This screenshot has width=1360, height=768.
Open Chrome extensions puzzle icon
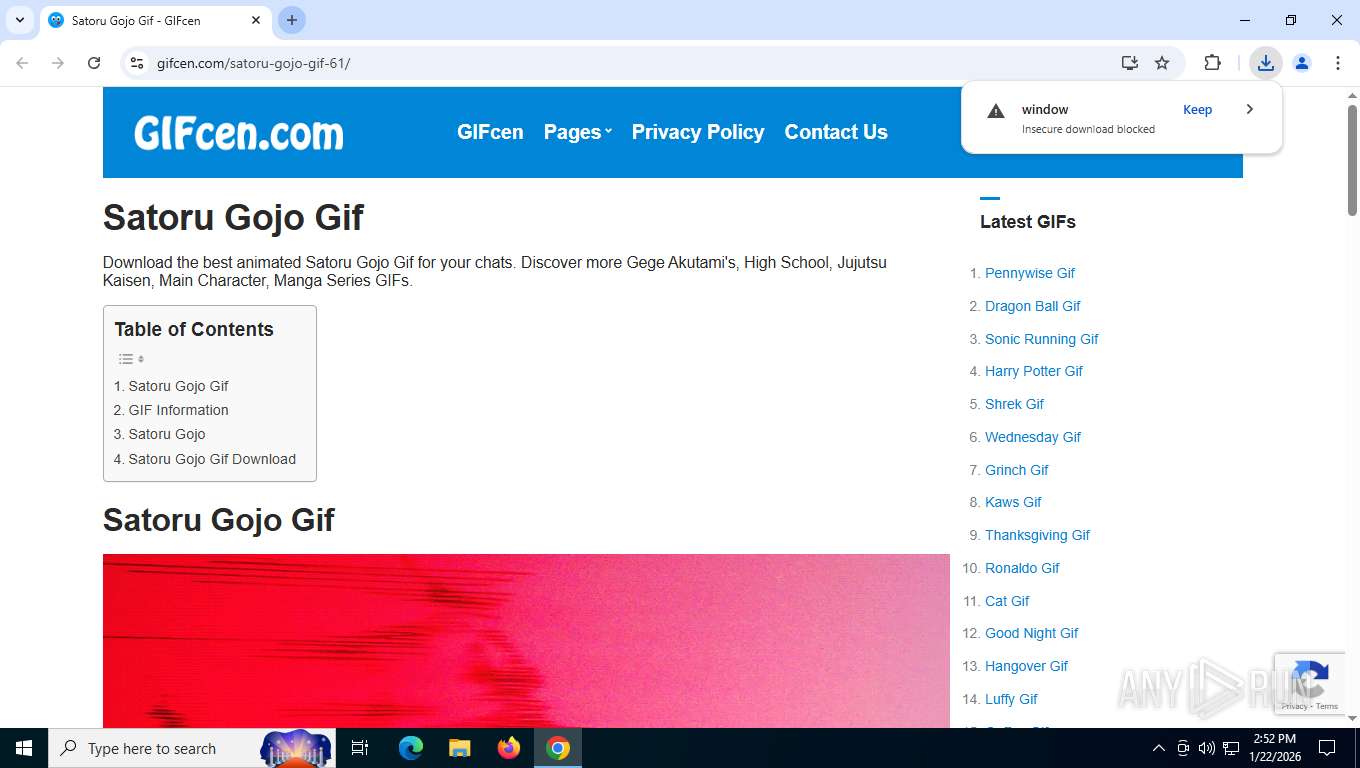click(x=1212, y=63)
